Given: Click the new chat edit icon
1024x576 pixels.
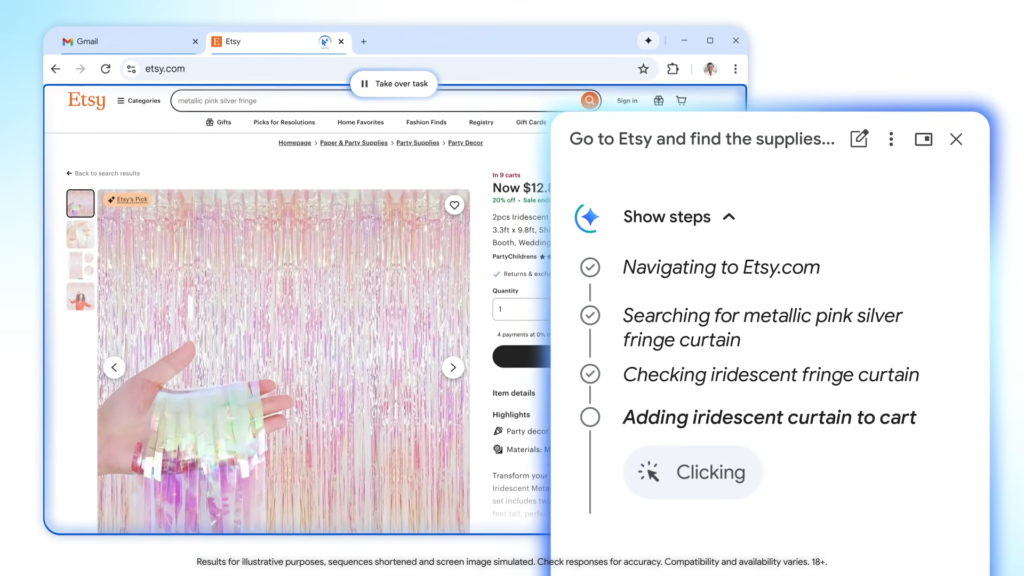Looking at the screenshot, I should pos(859,139).
